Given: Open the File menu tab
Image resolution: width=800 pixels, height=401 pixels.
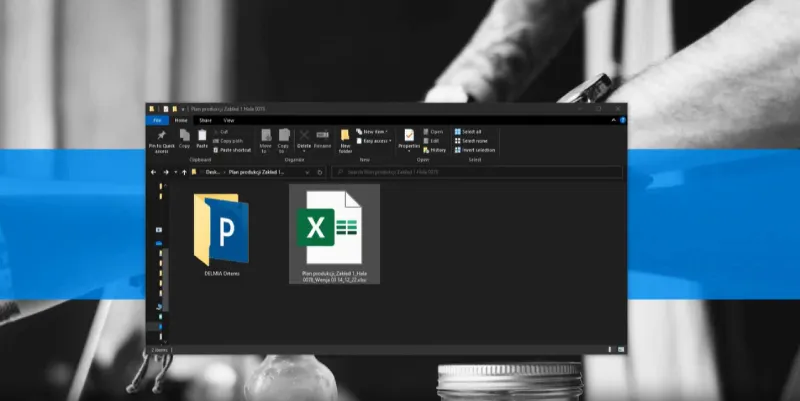Looking at the screenshot, I should pos(157,120).
